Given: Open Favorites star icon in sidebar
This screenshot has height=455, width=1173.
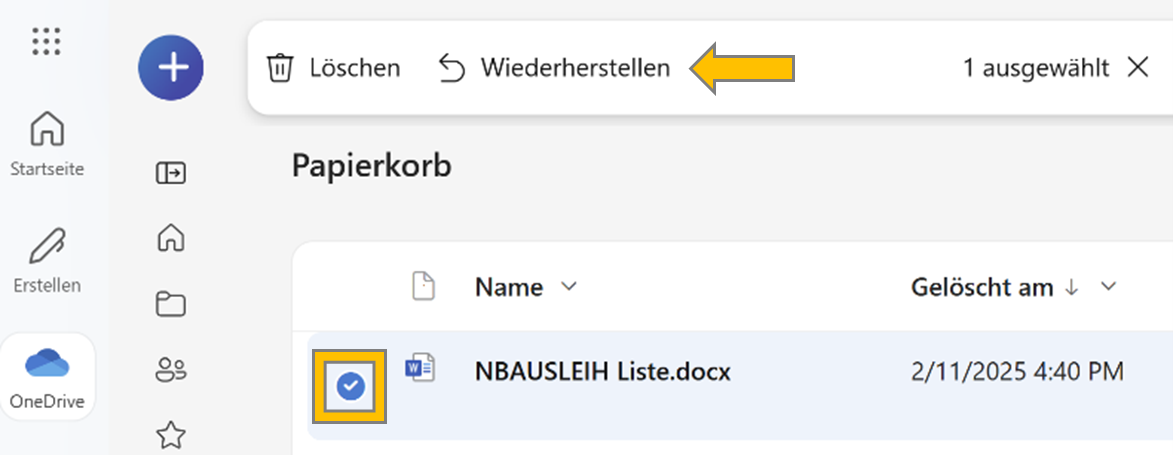Looking at the screenshot, I should click(x=171, y=435).
